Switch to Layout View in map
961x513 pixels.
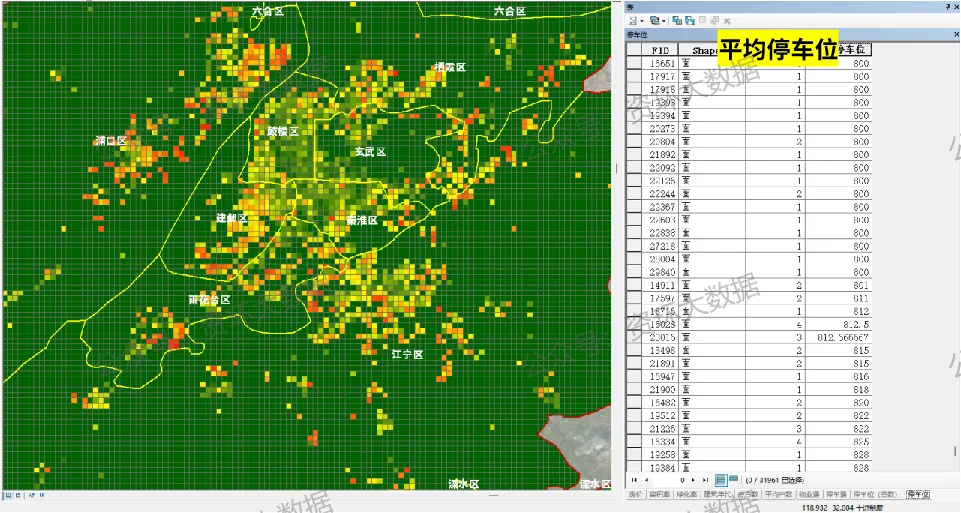click(x=18, y=495)
